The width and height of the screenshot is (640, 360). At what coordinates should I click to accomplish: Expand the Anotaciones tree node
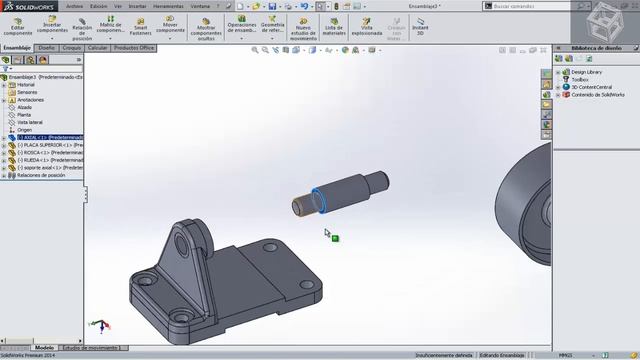pyautogui.click(x=4, y=100)
